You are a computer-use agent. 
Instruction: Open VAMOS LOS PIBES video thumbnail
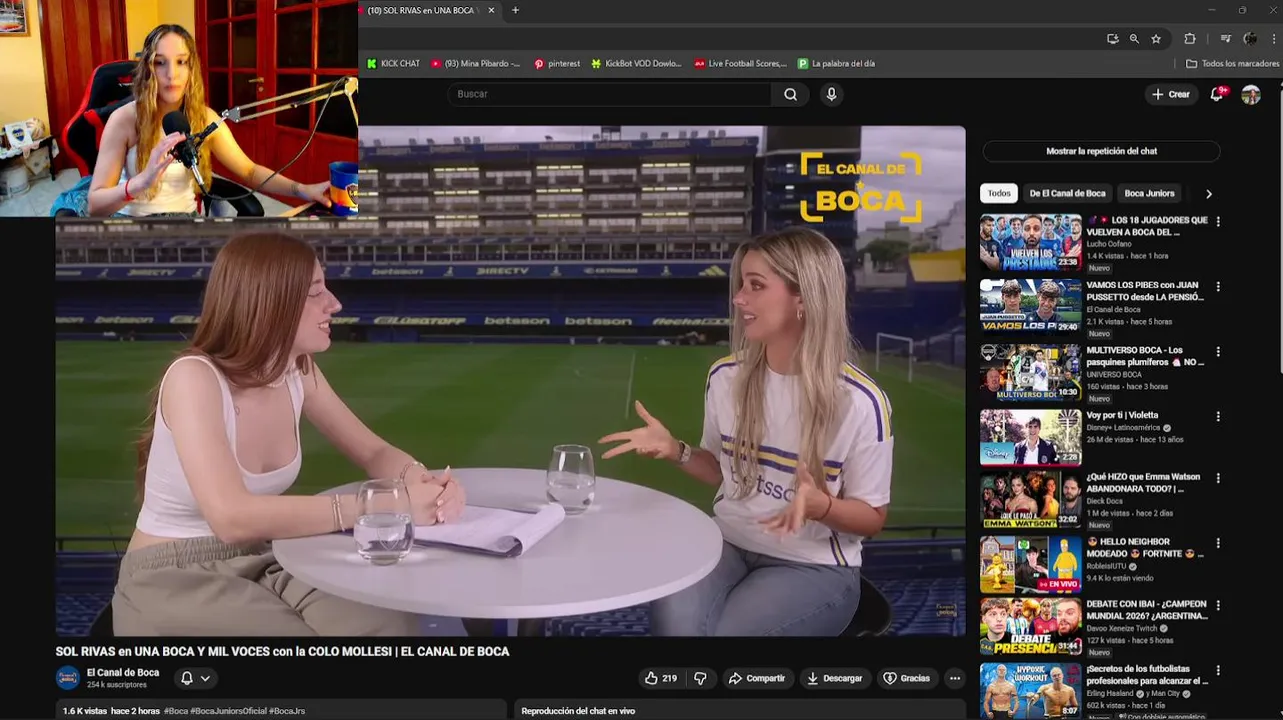[1030, 307]
